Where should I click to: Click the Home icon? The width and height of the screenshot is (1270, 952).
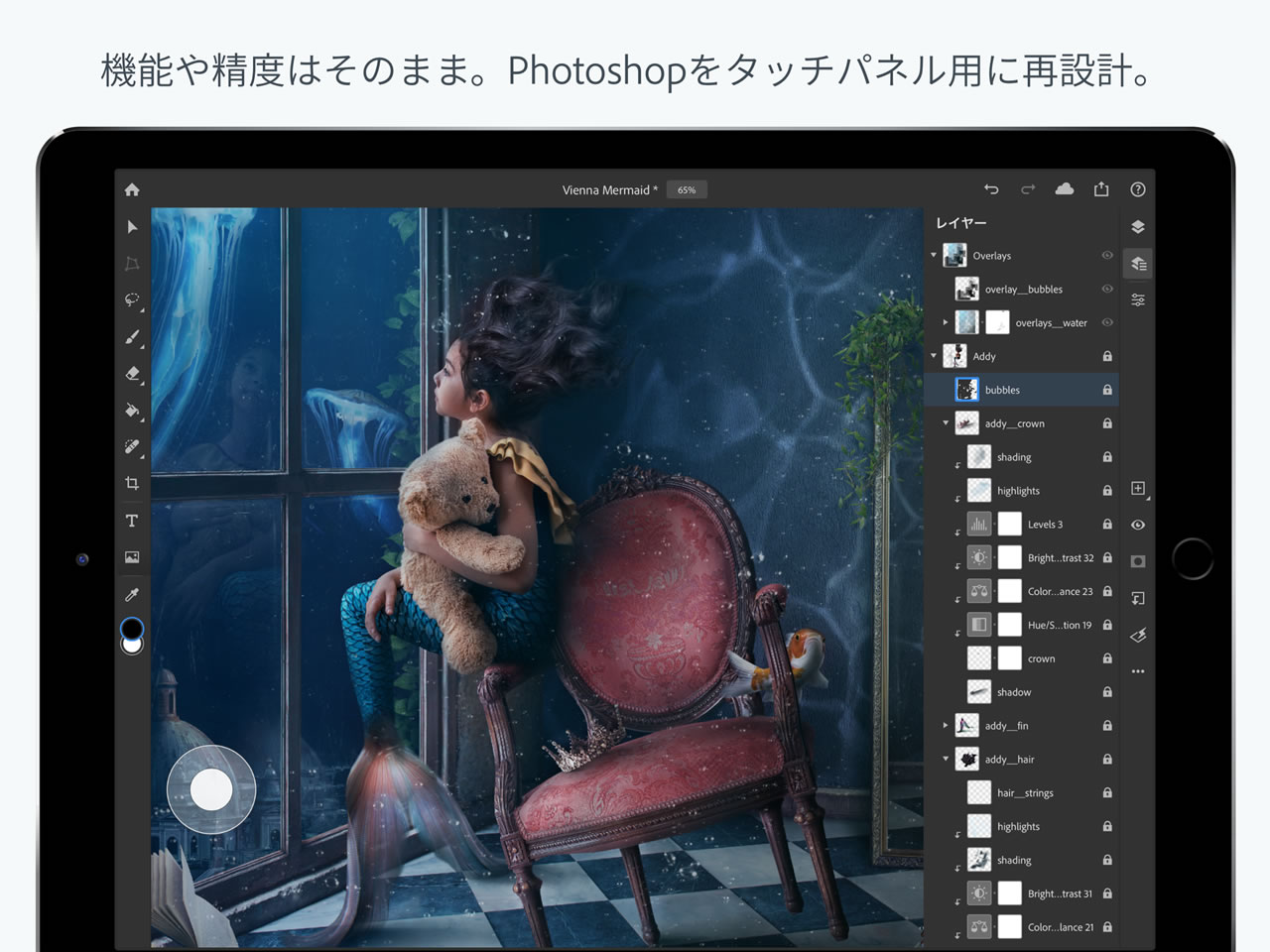[132, 189]
